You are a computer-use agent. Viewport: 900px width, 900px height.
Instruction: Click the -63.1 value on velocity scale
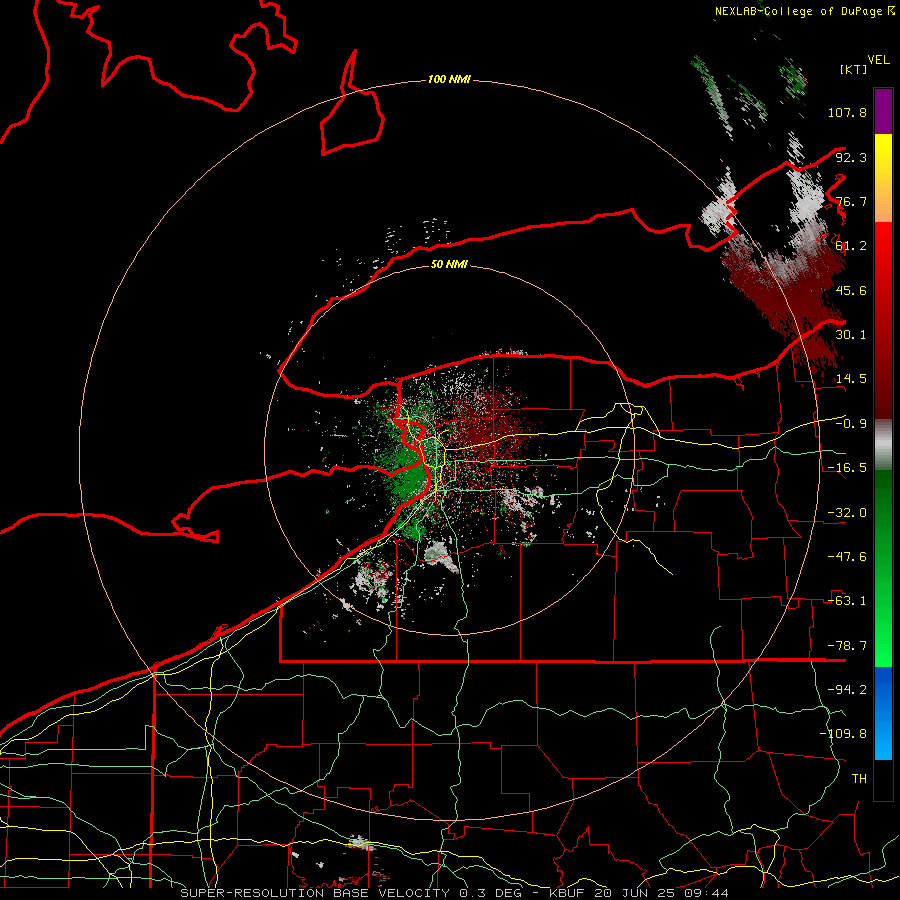[x=847, y=601]
